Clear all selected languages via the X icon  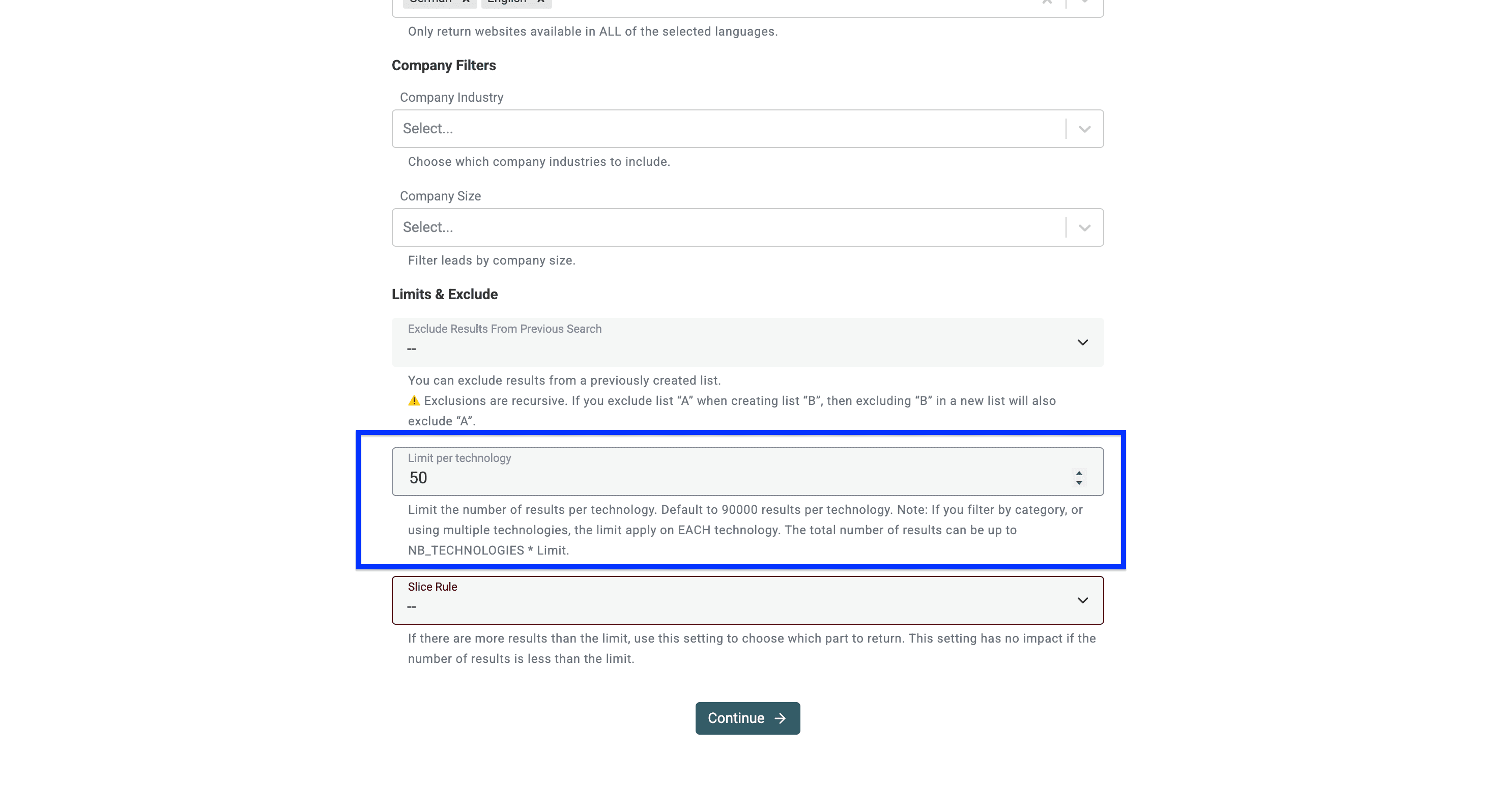(x=1047, y=3)
